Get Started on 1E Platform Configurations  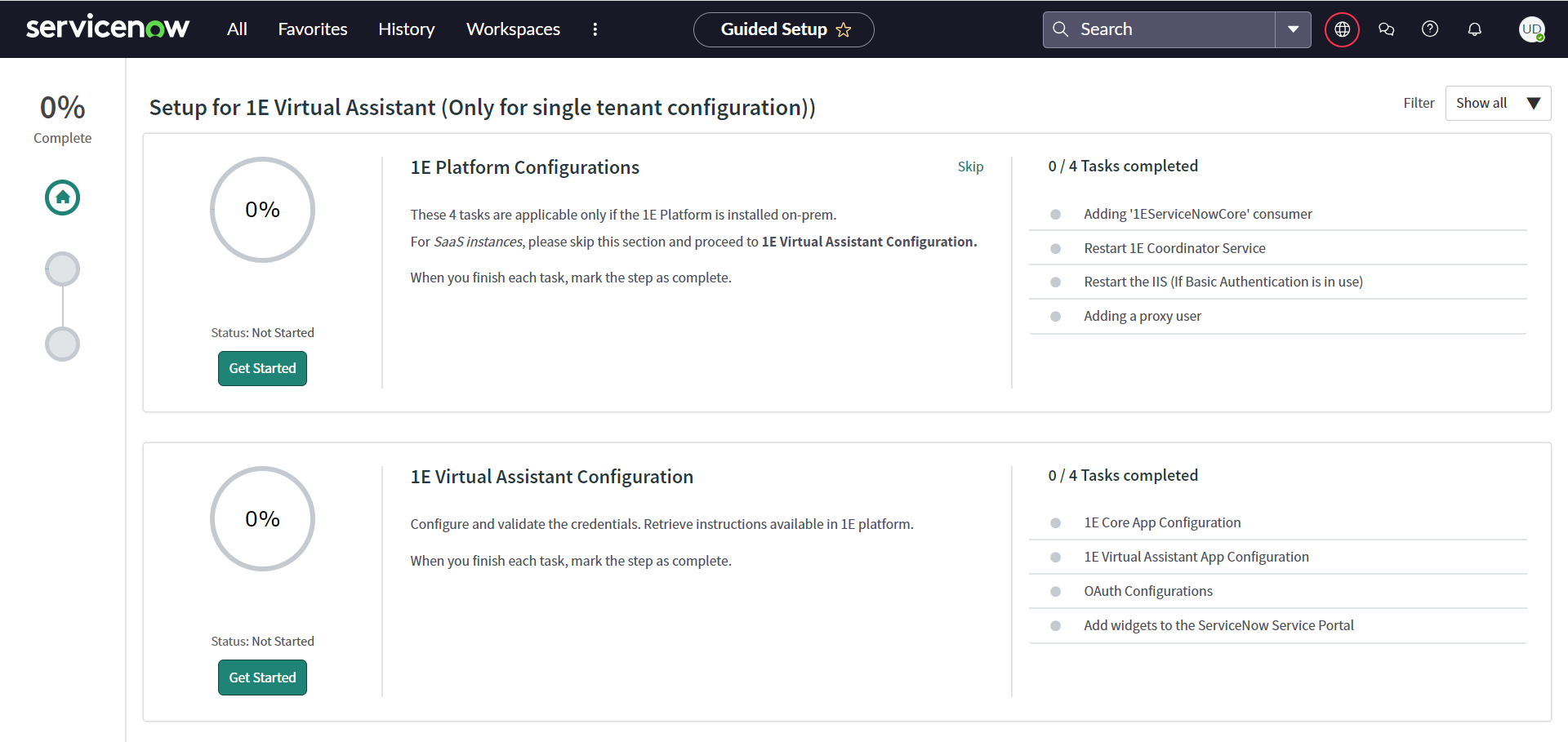(262, 368)
